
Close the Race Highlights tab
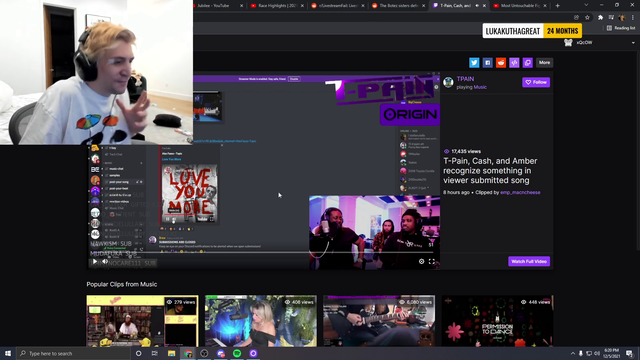point(302,6)
